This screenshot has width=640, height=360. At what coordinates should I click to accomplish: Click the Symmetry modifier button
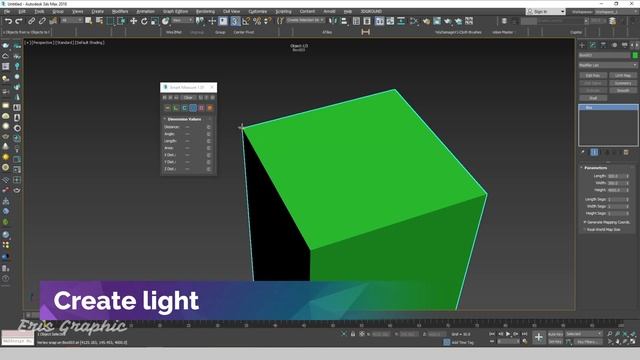click(x=623, y=83)
